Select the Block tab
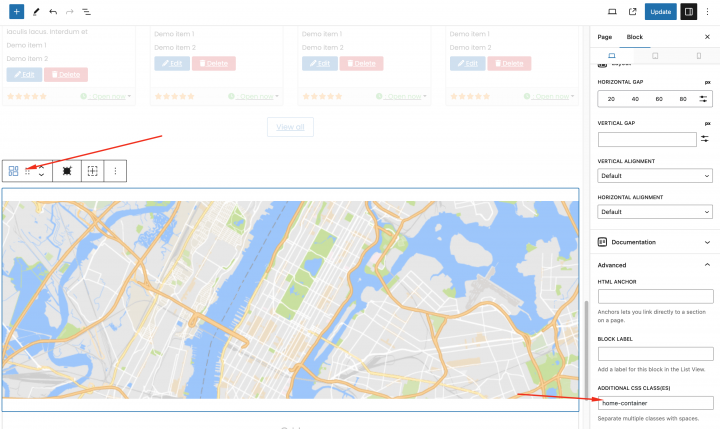This screenshot has height=429, width=720. coord(635,36)
